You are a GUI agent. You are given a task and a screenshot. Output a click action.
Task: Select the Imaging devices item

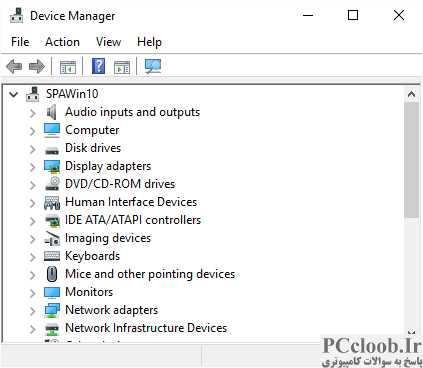point(108,238)
